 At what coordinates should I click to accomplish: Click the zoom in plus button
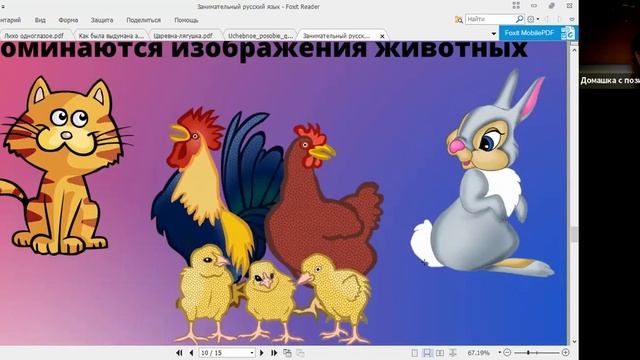(565, 353)
